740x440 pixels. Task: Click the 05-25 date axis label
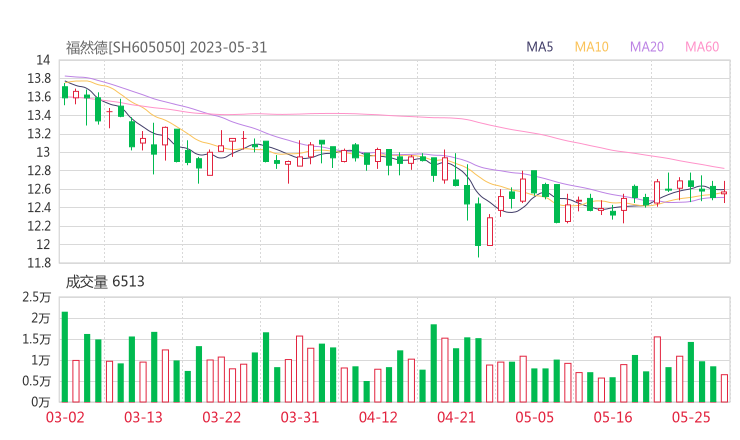click(x=691, y=417)
